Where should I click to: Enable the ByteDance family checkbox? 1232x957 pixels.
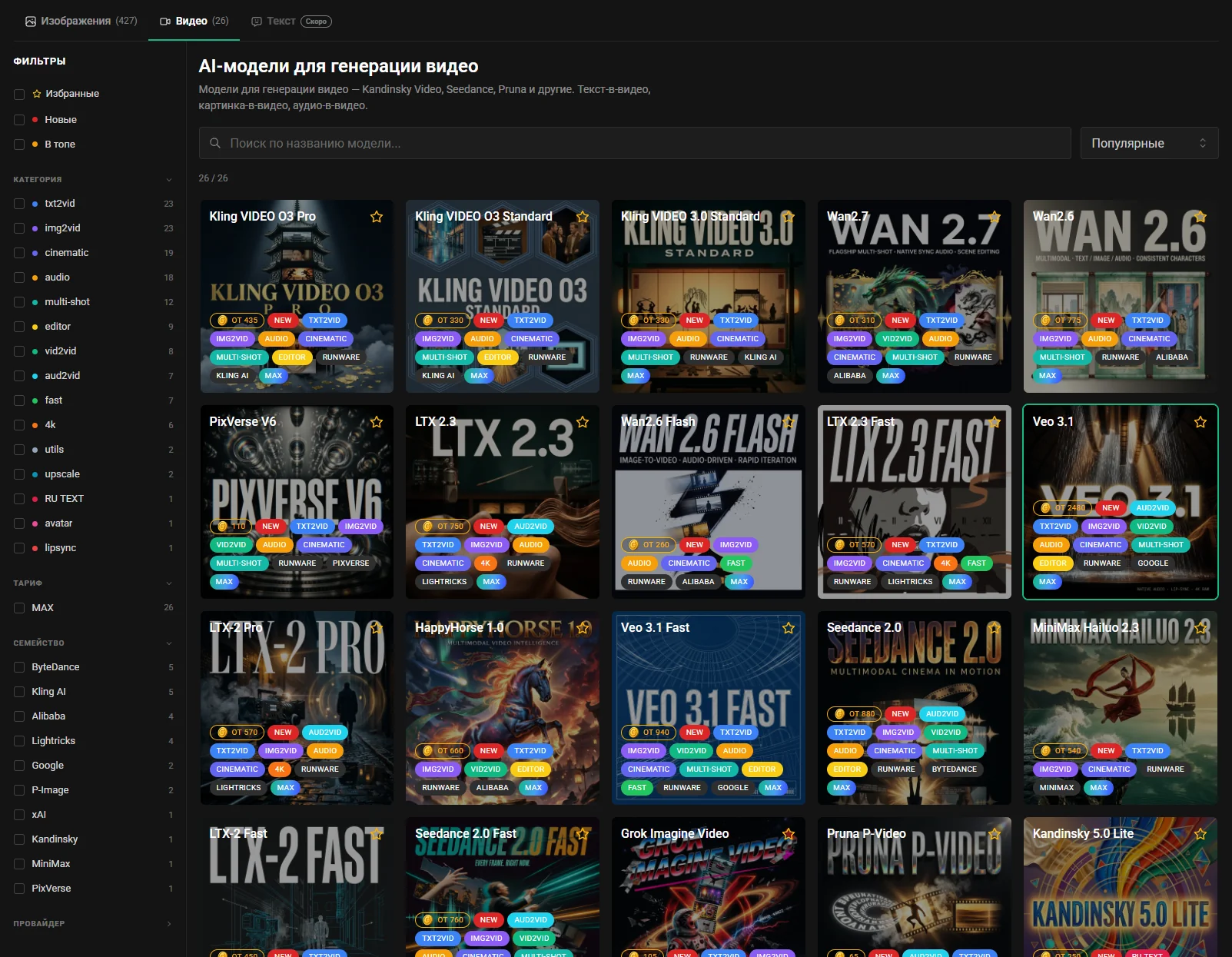coord(19,667)
